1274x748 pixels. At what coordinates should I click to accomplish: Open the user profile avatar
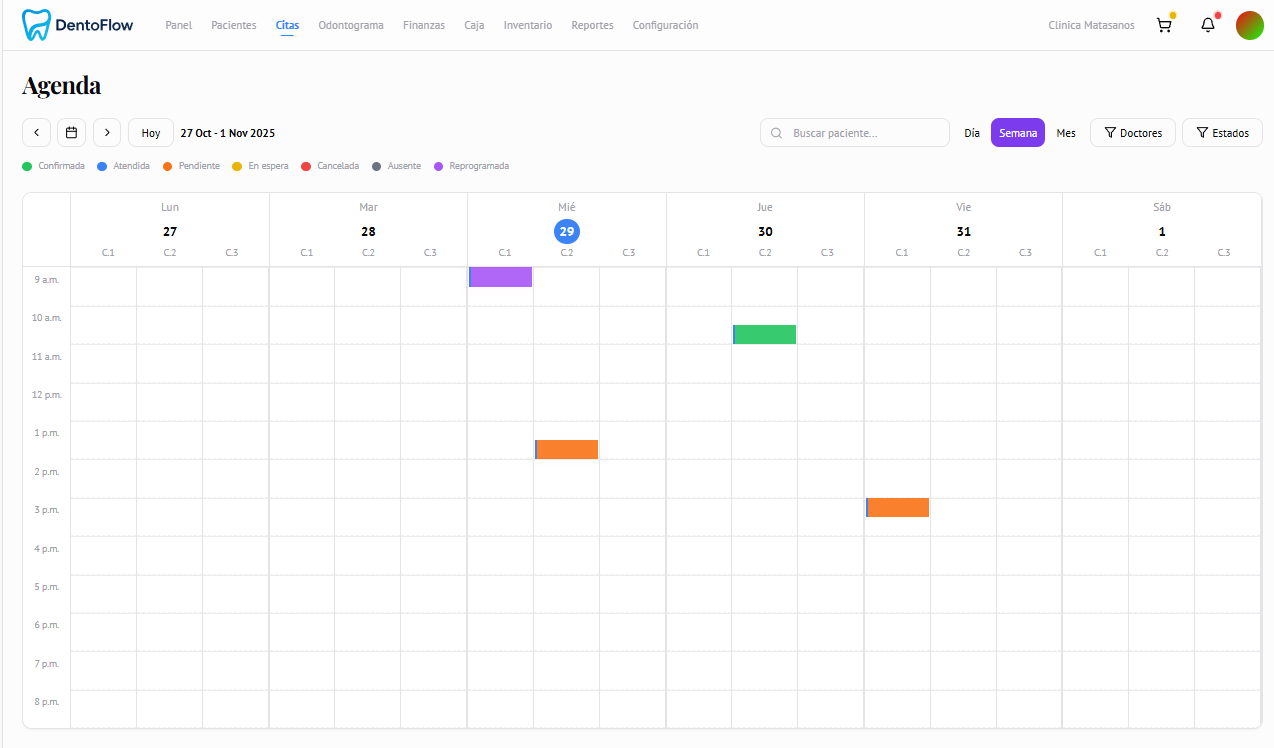point(1250,25)
